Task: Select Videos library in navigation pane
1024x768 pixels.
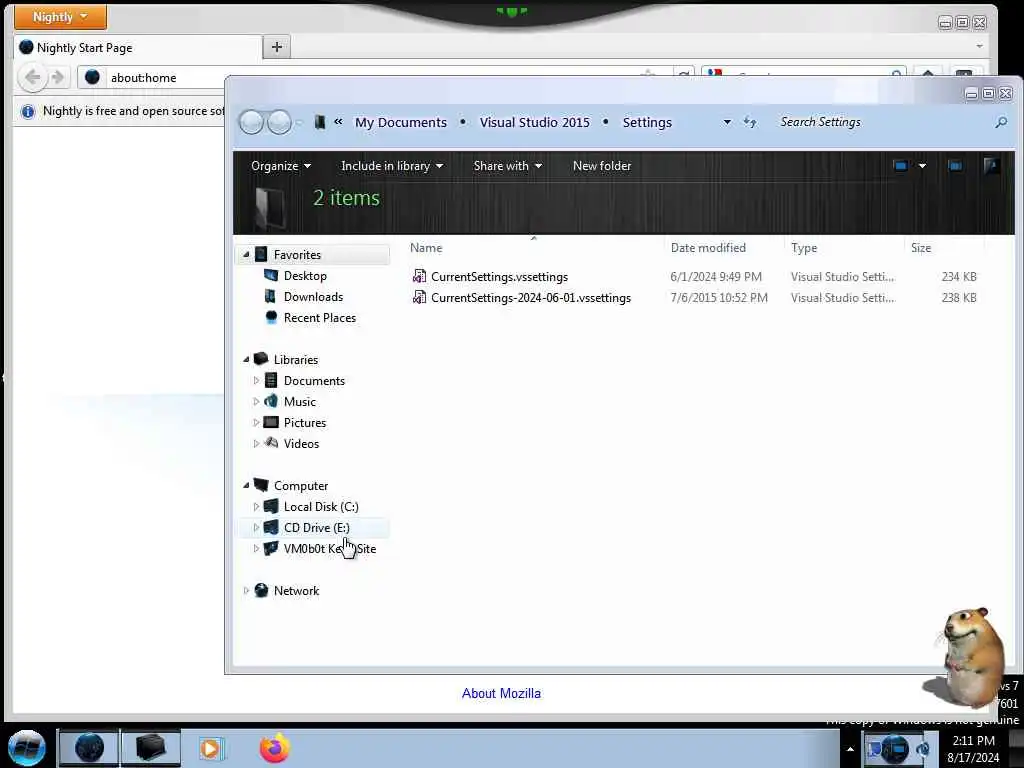Action: click(x=301, y=443)
